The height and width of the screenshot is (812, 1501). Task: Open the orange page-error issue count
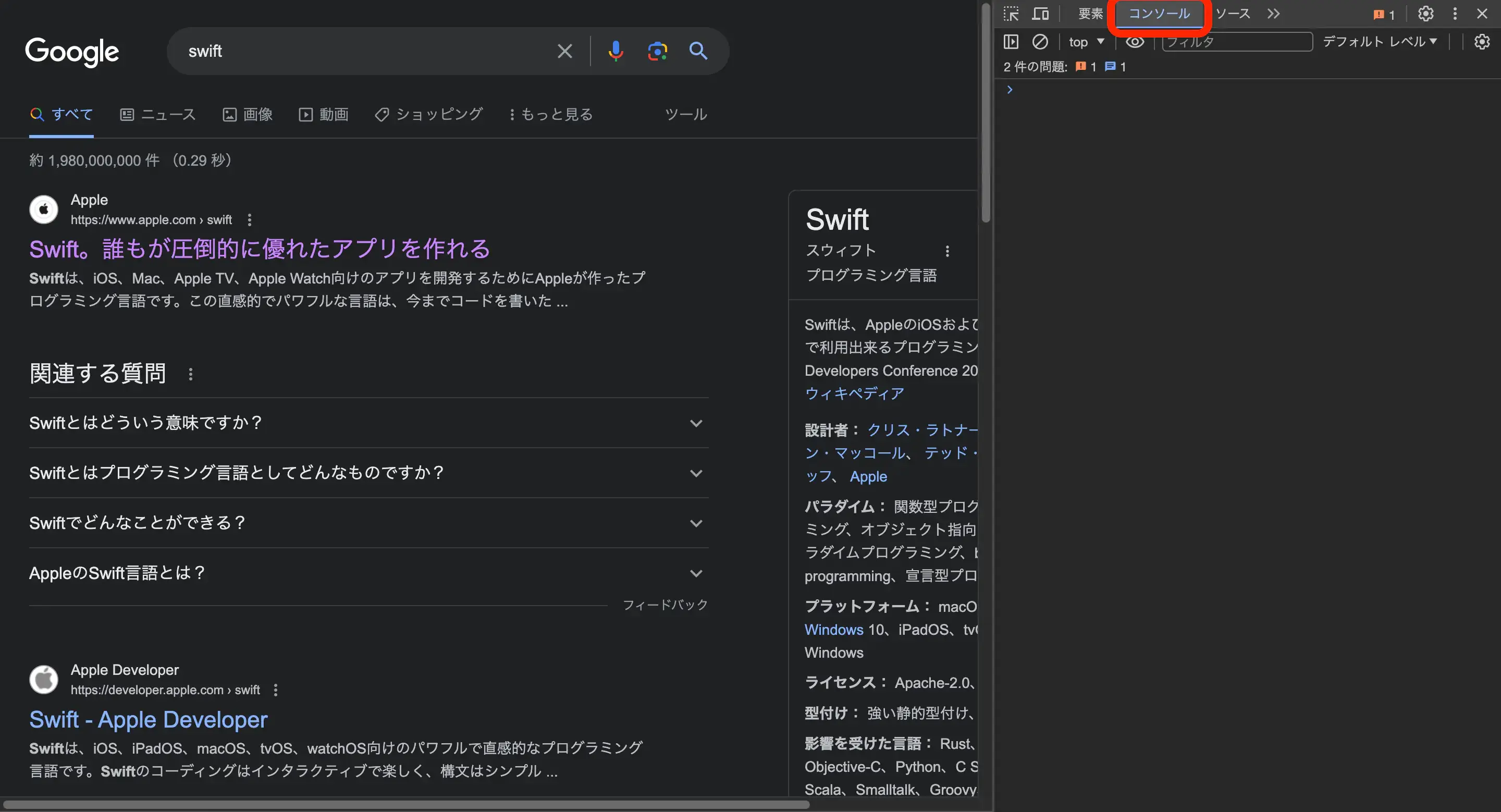[x=1086, y=67]
